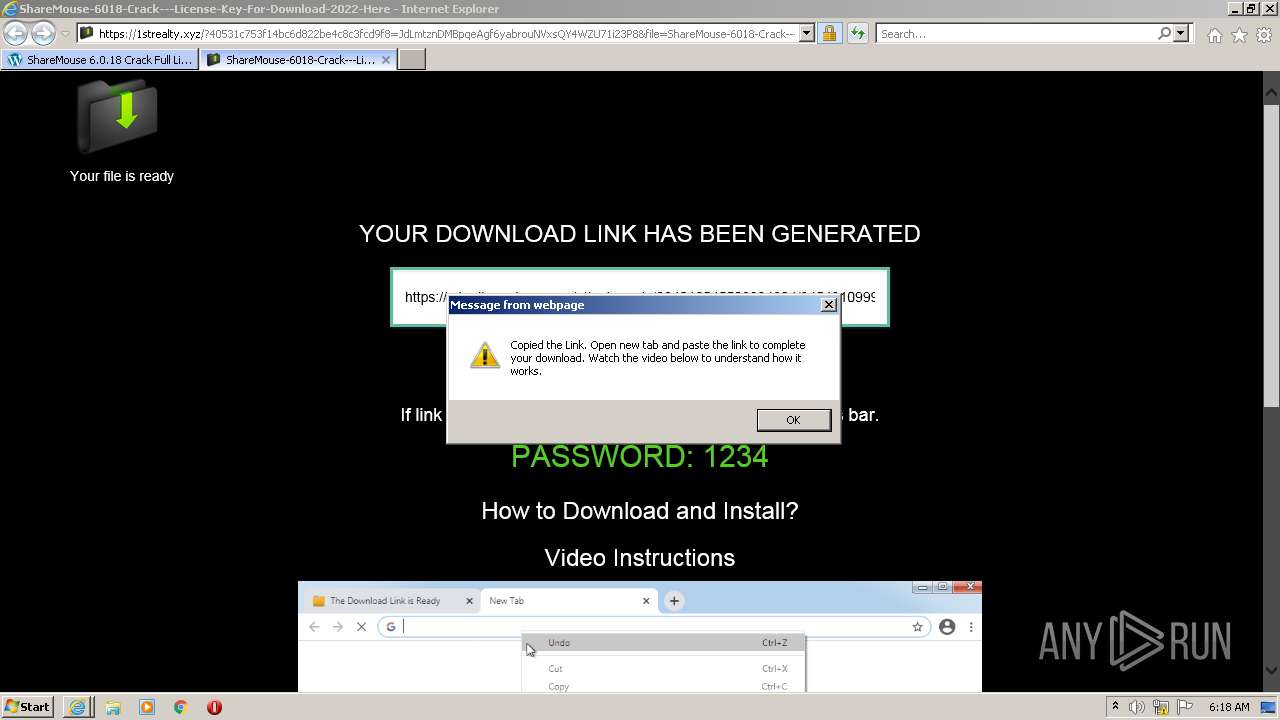1280x720 pixels.
Task: Open the volume speaker tray icon
Action: tap(1137, 707)
